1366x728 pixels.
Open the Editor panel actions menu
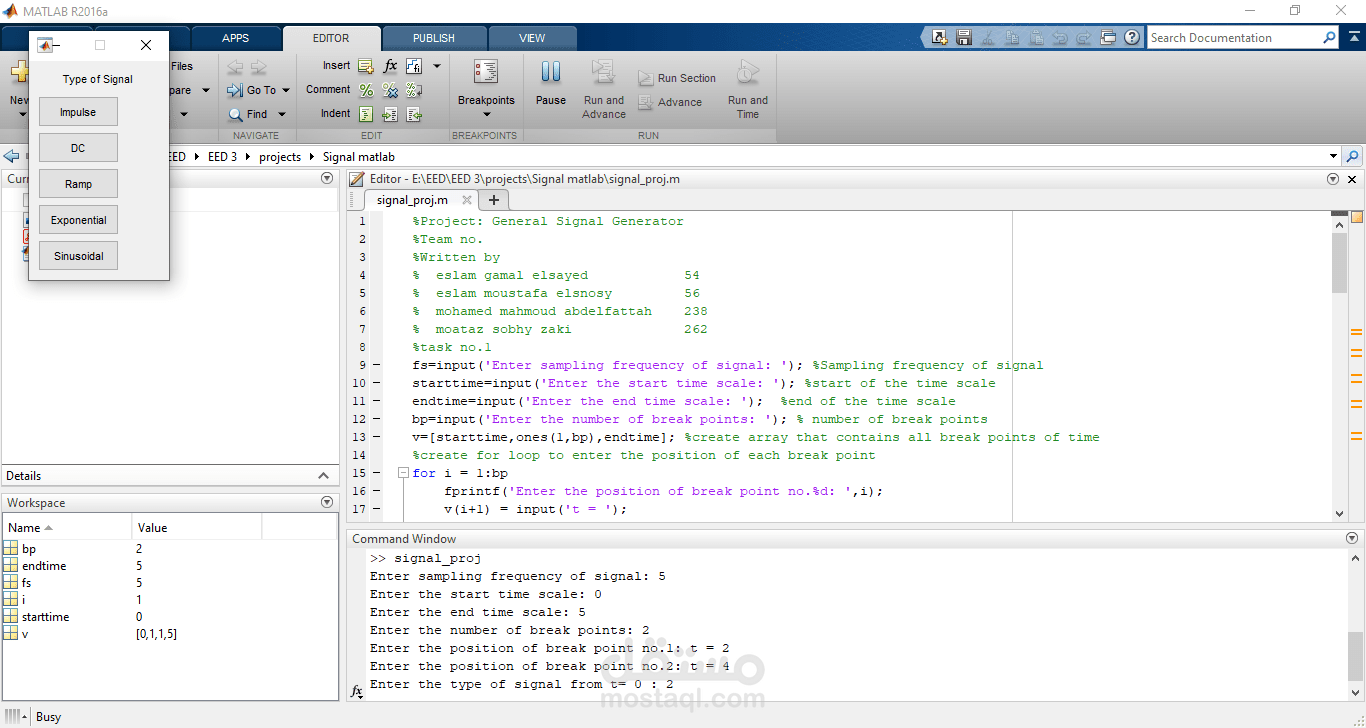pos(1333,179)
